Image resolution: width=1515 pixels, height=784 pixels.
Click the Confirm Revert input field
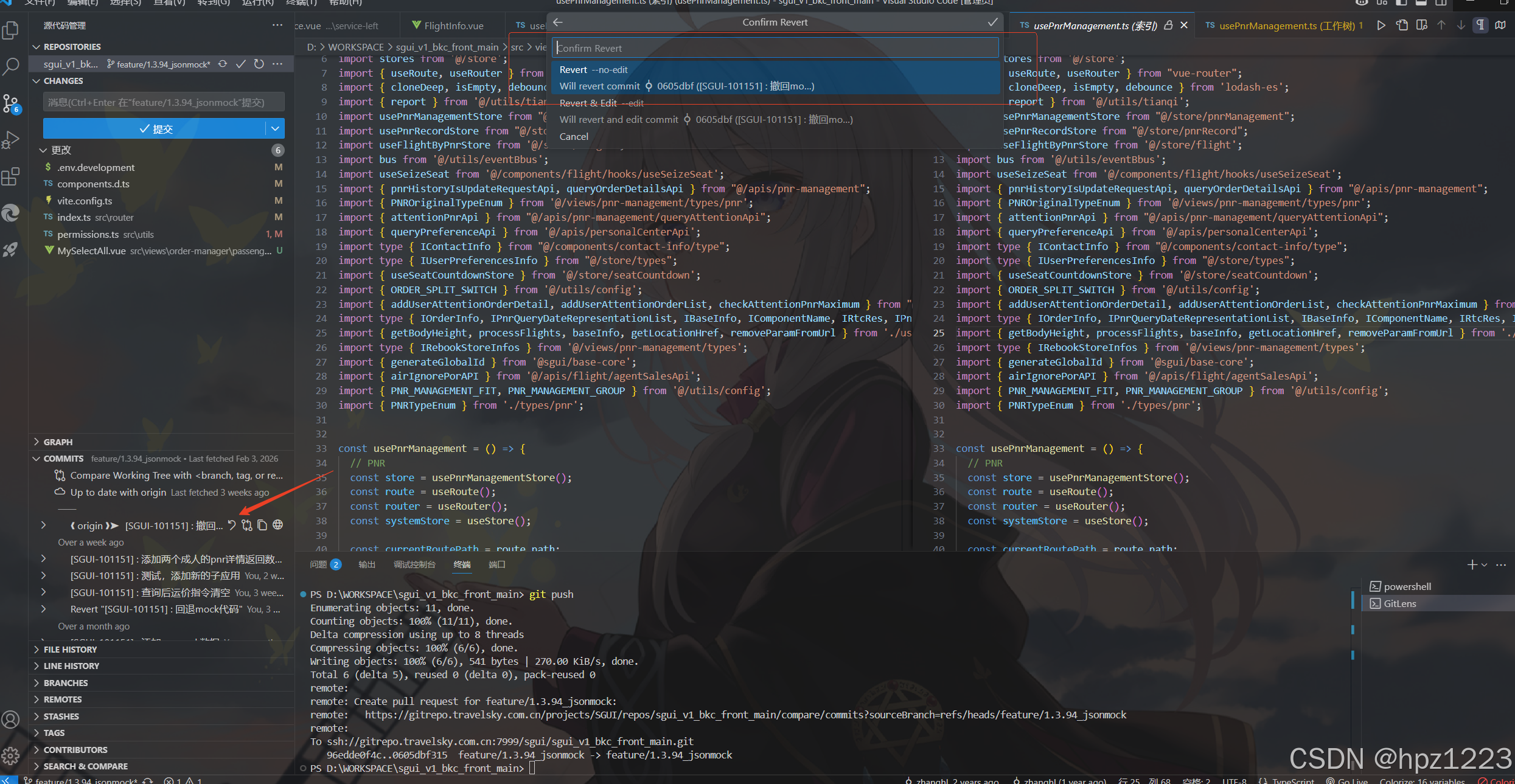(x=775, y=48)
